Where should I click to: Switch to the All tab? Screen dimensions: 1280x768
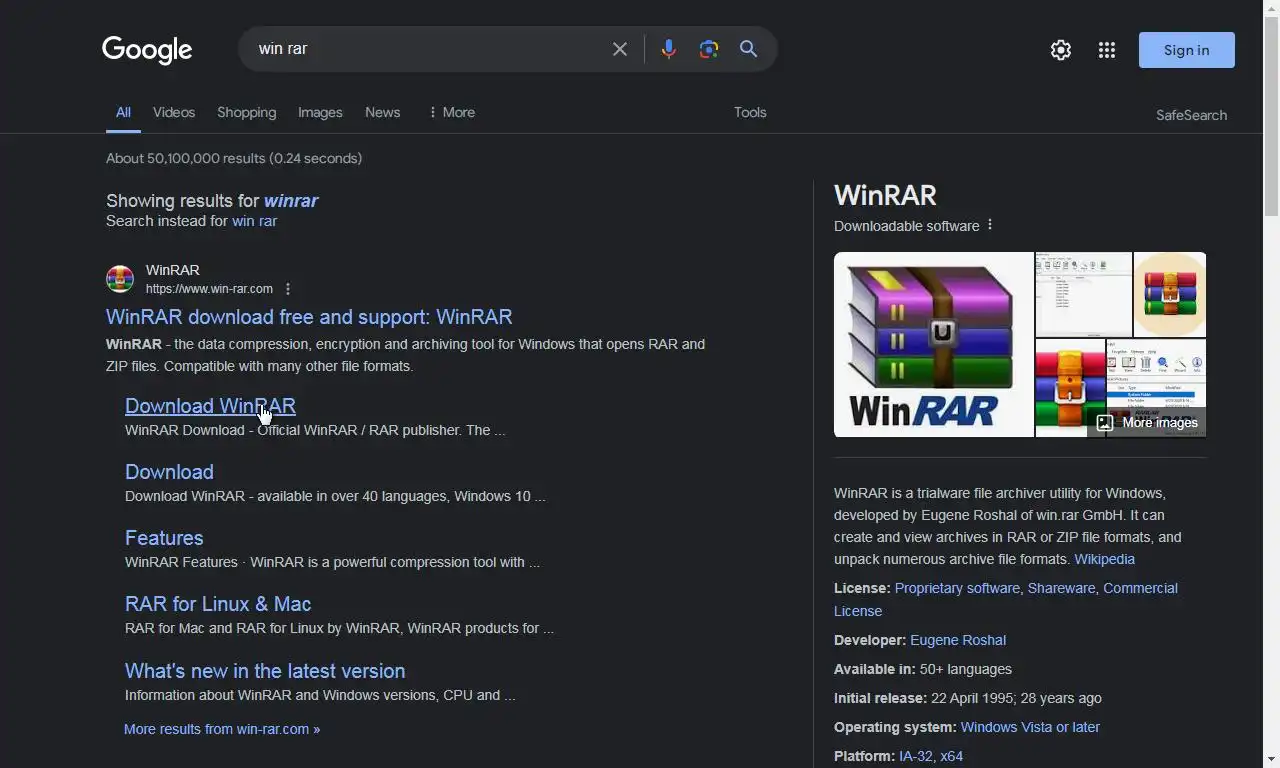coord(123,112)
